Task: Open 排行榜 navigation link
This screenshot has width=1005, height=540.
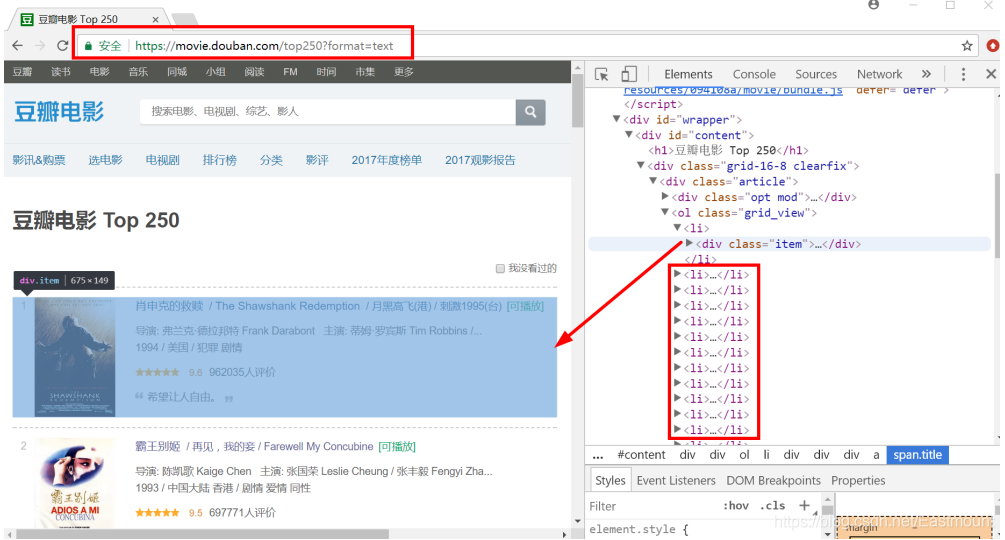Action: point(220,160)
